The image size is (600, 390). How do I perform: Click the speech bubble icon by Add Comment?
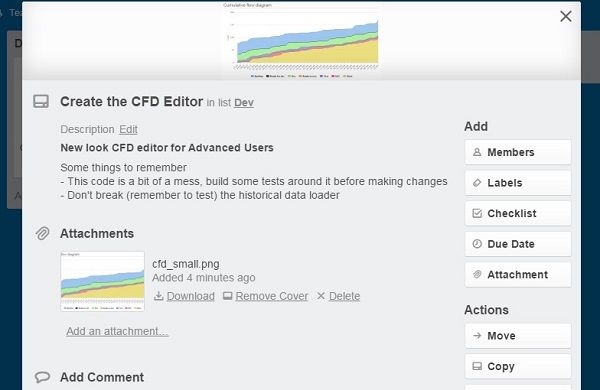click(x=42, y=377)
